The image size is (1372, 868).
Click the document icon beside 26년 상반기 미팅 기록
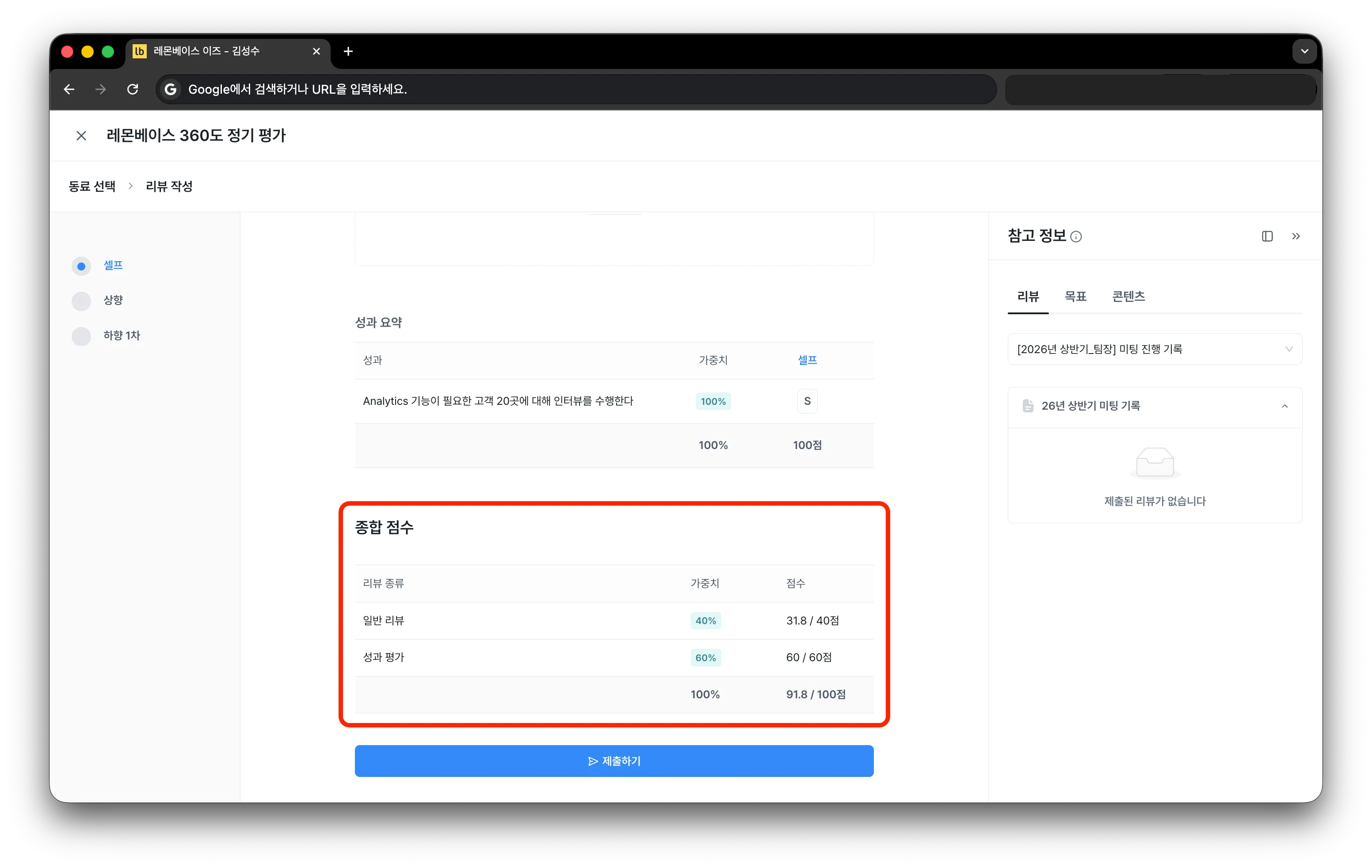[x=1028, y=406]
